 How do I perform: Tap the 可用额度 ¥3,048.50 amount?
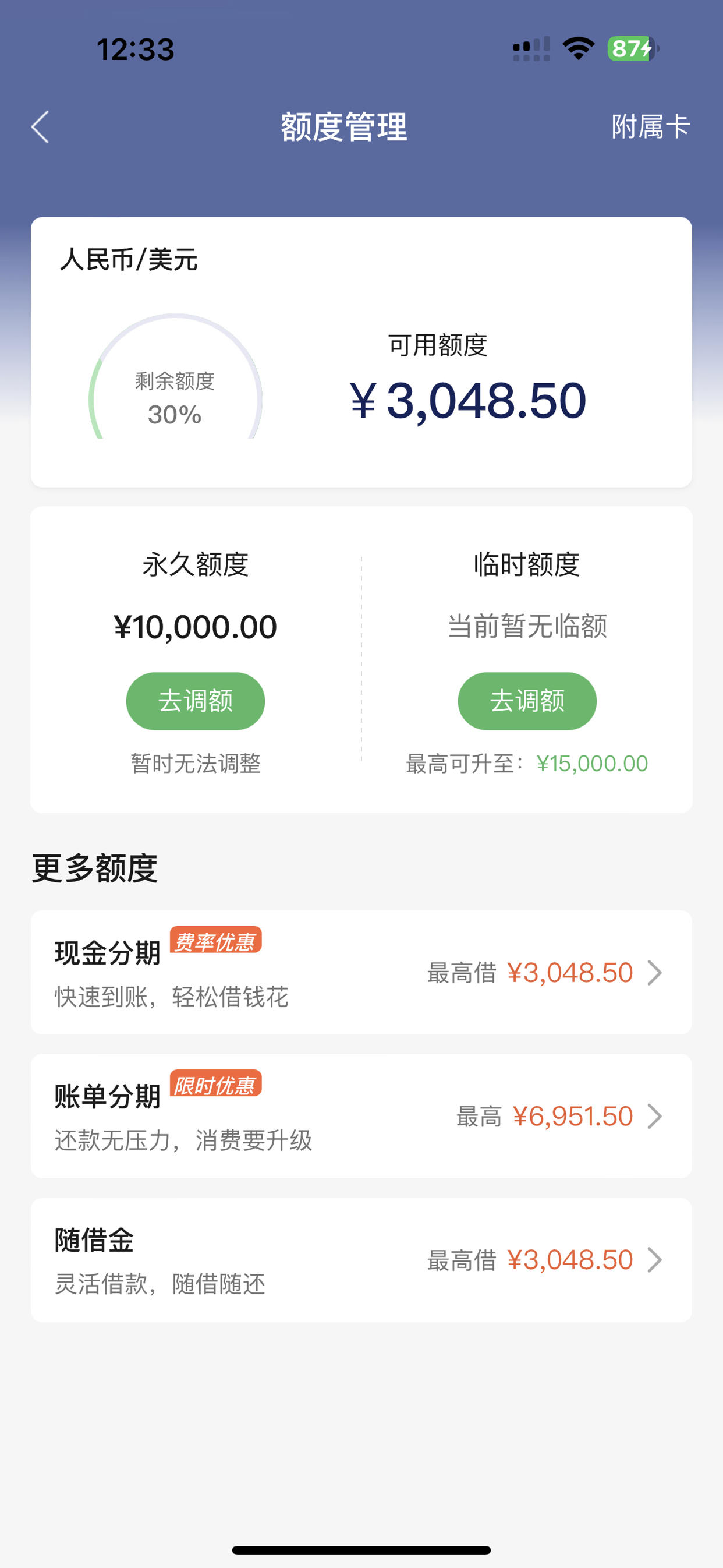[467, 401]
